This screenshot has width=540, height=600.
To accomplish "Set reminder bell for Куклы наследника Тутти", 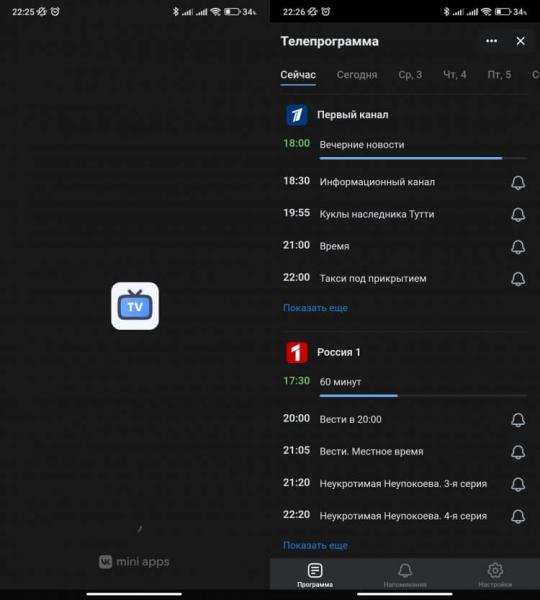I will [x=518, y=215].
